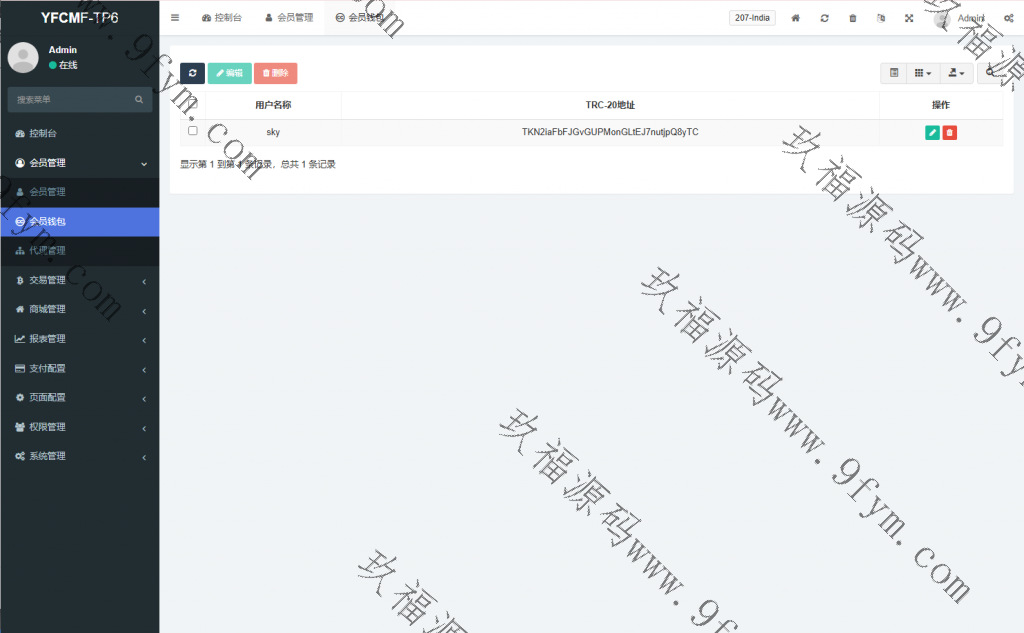Click the green 编辑 button
Screen dimensions: 1024x633
[x=229, y=73]
